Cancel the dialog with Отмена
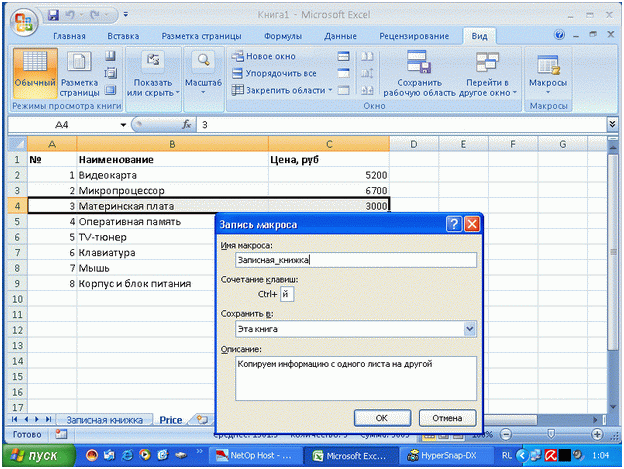This screenshot has width=624, height=469. tap(447, 418)
